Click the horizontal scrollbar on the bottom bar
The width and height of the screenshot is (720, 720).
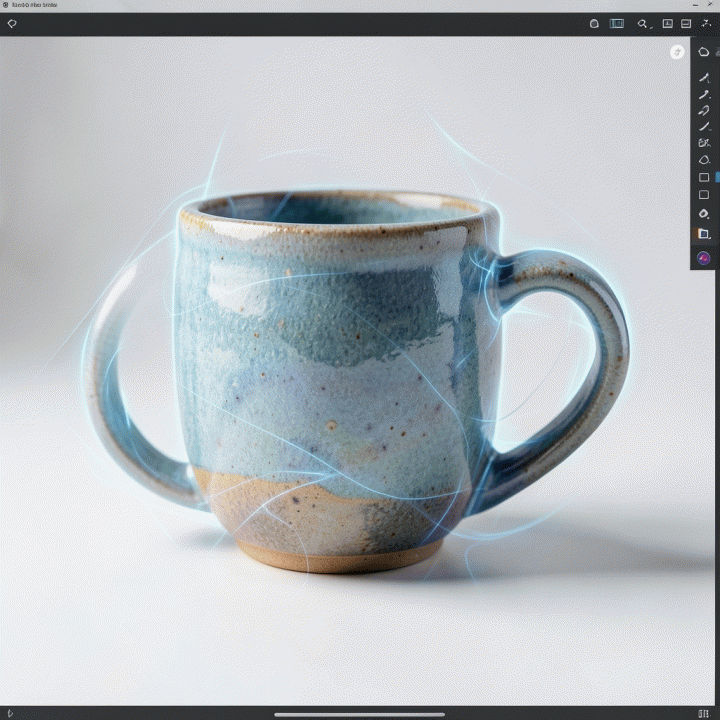[360, 714]
